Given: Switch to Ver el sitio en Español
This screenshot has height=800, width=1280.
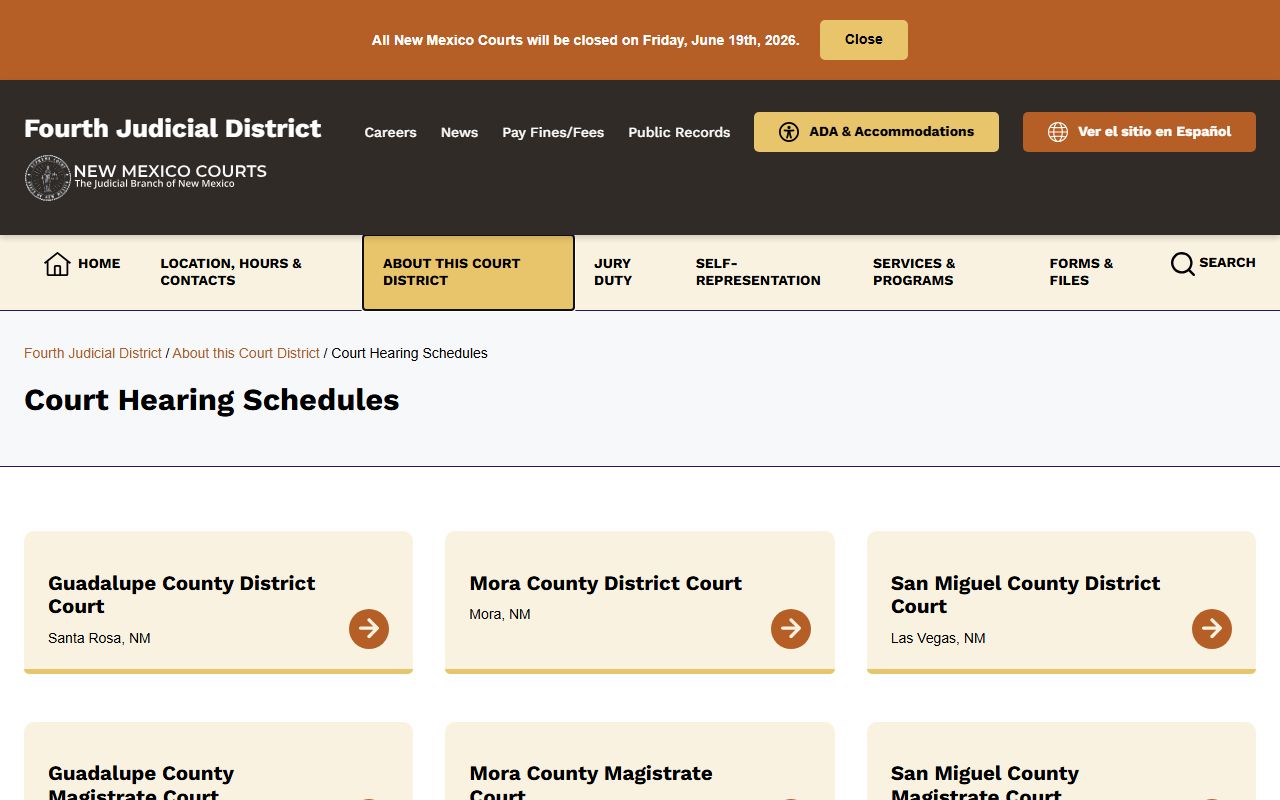Looking at the screenshot, I should point(1139,132).
